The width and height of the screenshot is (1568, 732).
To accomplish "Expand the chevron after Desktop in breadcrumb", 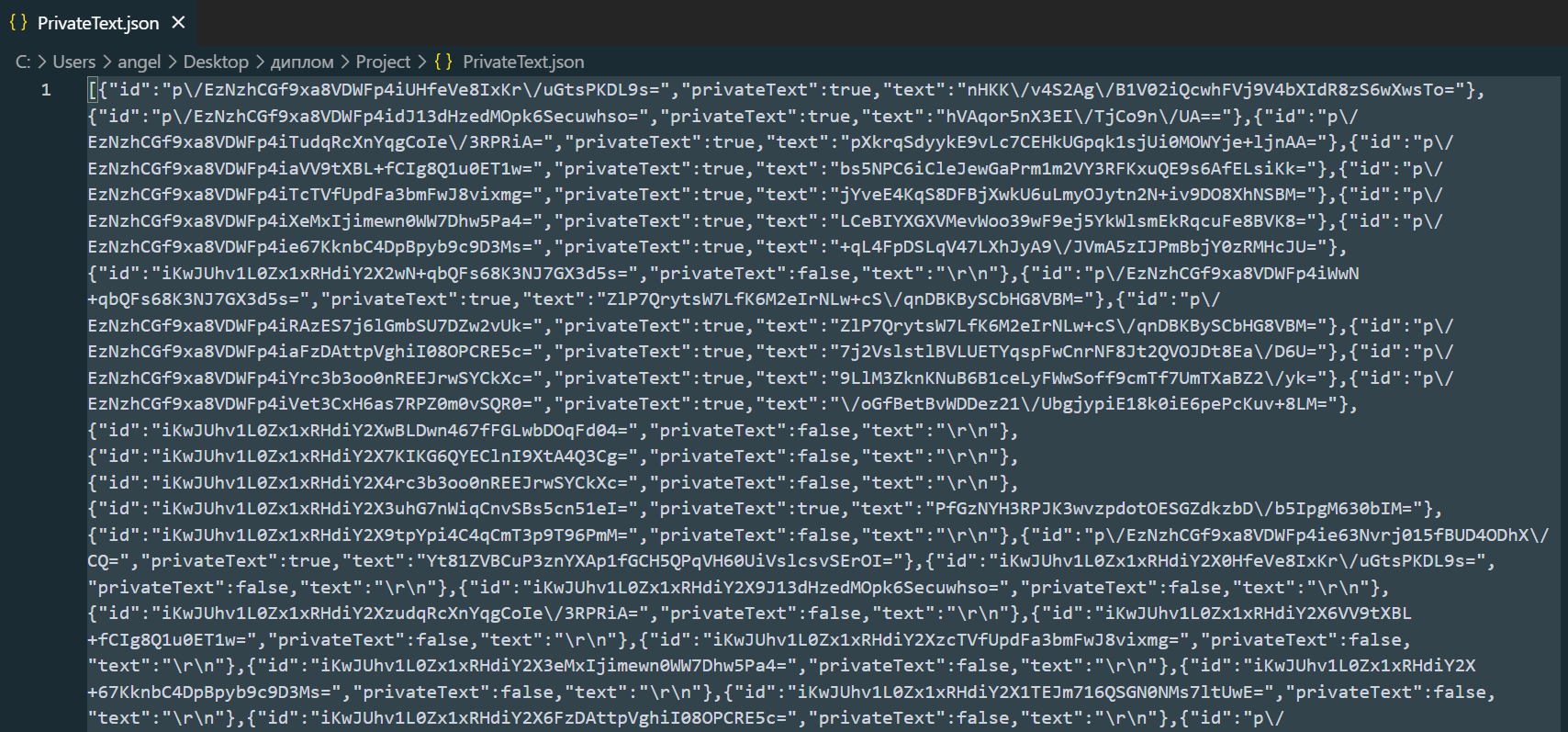I will (260, 62).
